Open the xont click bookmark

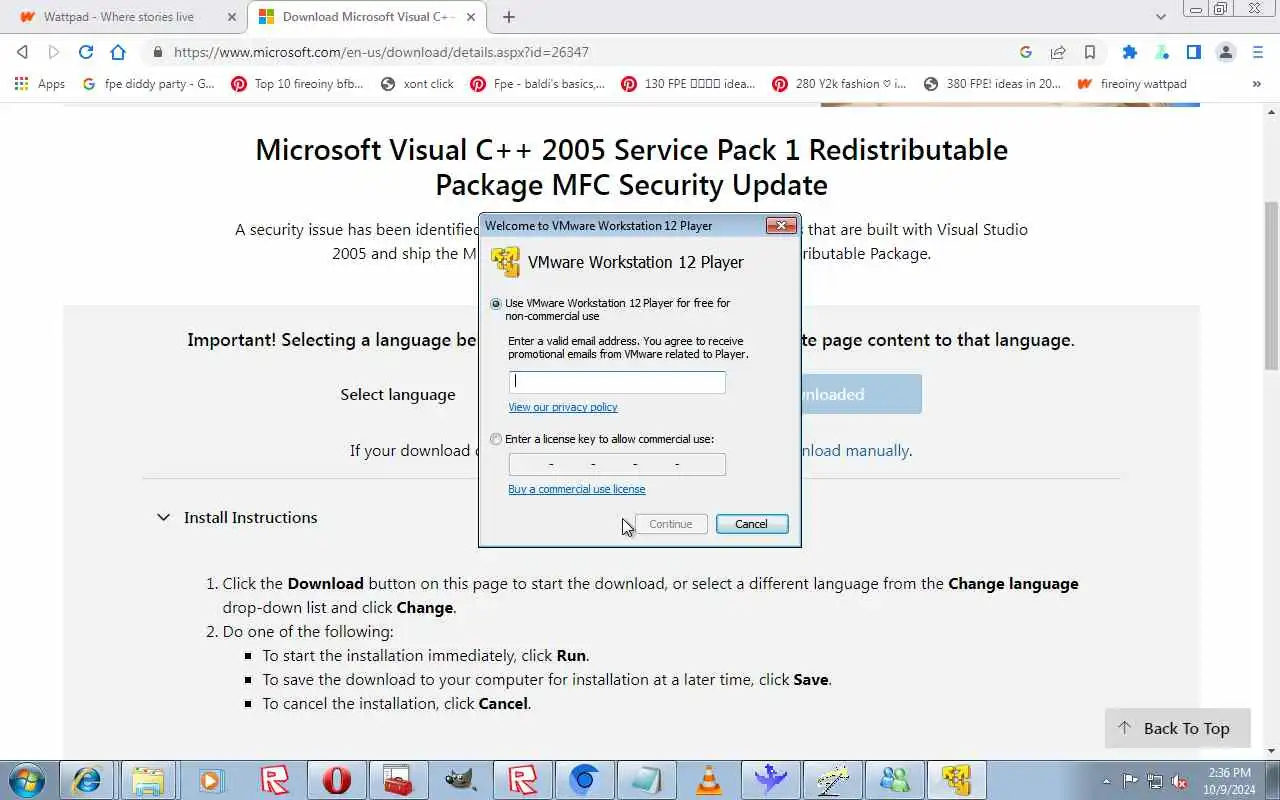417,84
